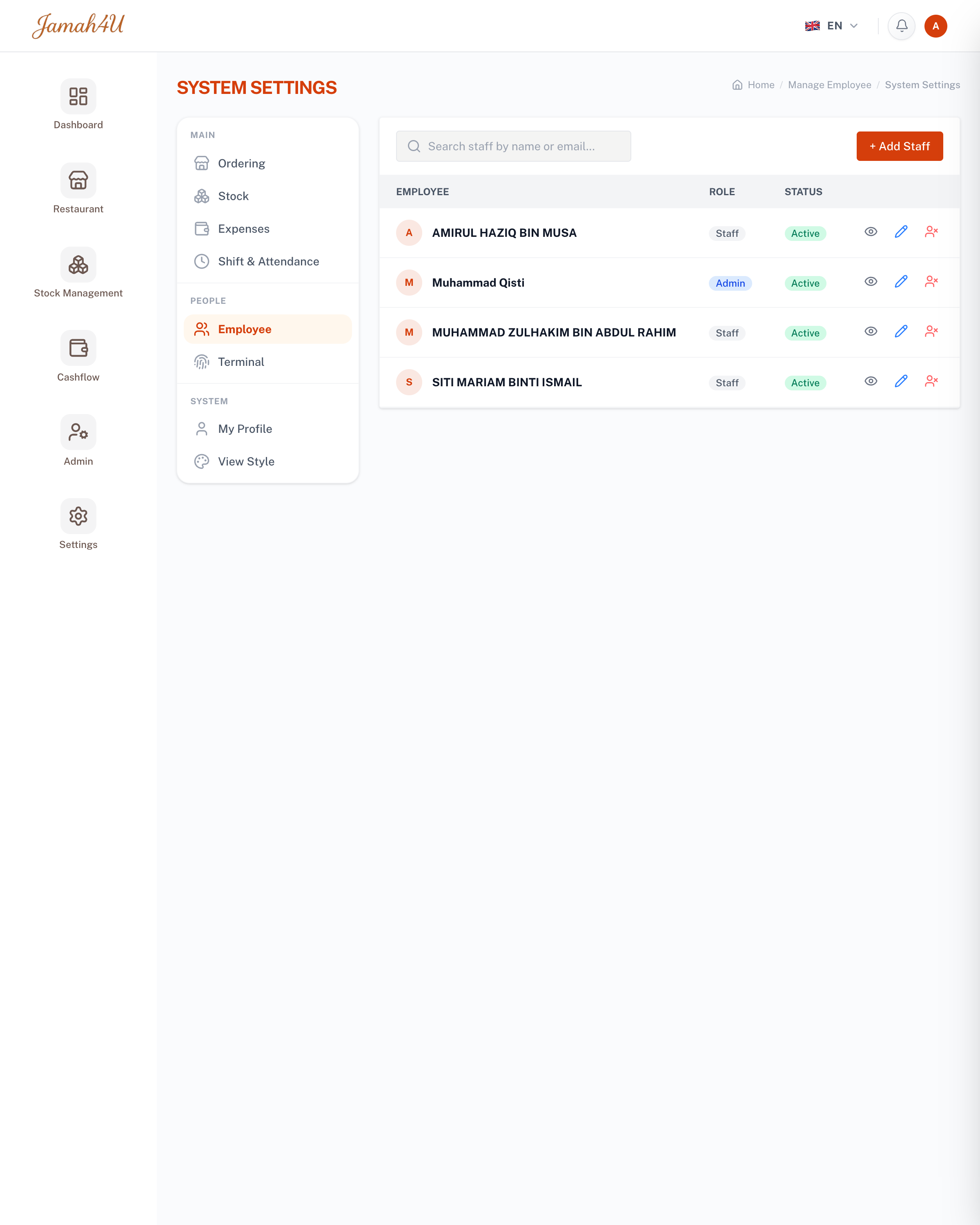Click Active status badge for SITI MARIAM
The height and width of the screenshot is (1225, 980).
click(805, 383)
